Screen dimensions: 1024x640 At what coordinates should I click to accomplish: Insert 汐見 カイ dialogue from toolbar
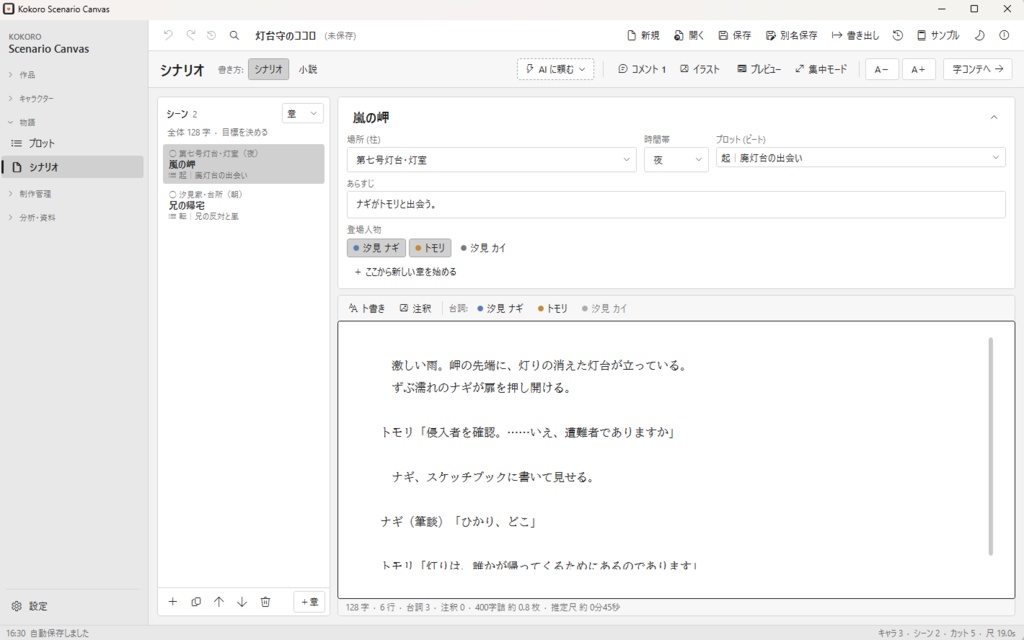tap(604, 308)
